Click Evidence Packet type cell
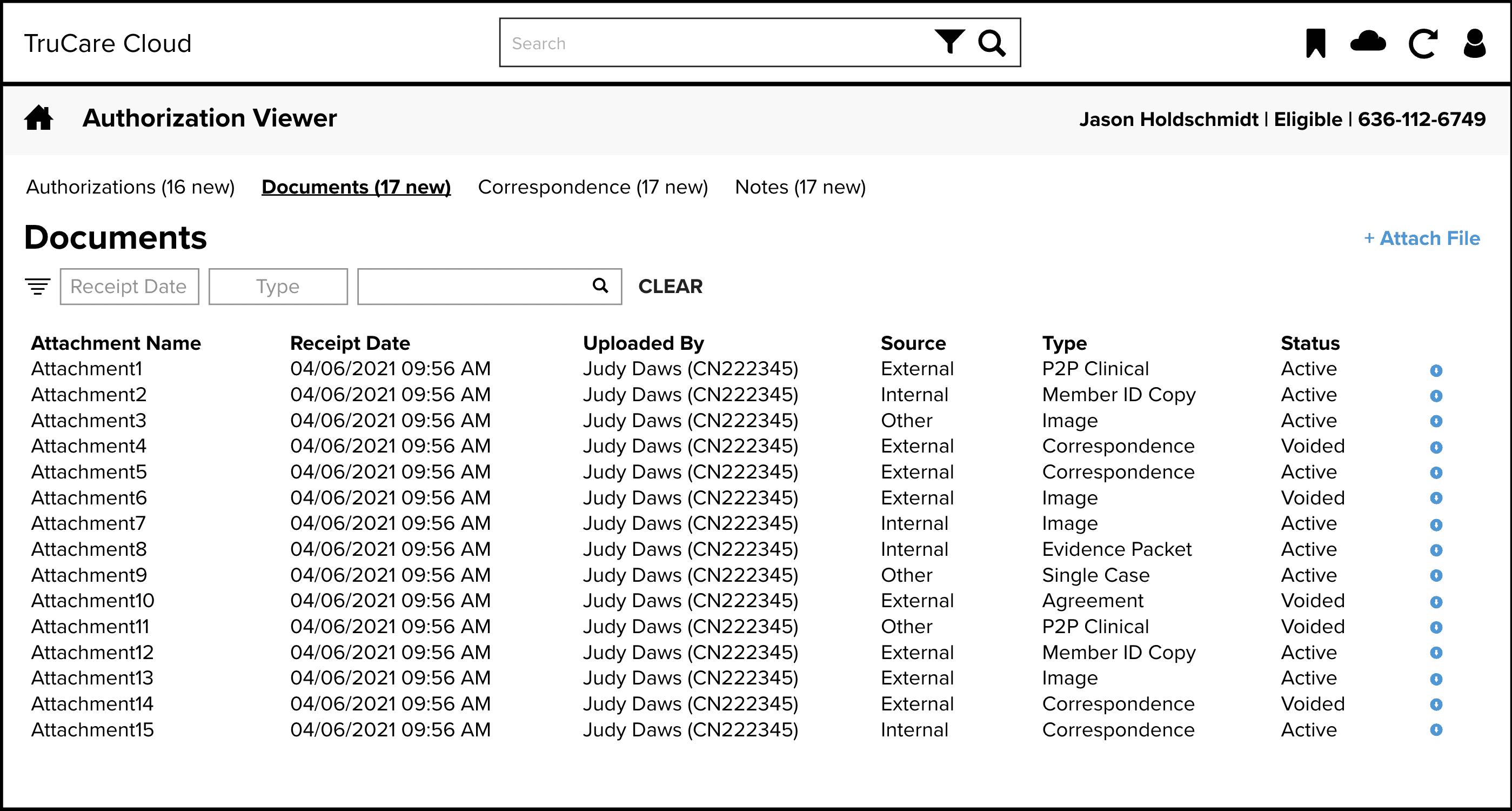 (1116, 549)
